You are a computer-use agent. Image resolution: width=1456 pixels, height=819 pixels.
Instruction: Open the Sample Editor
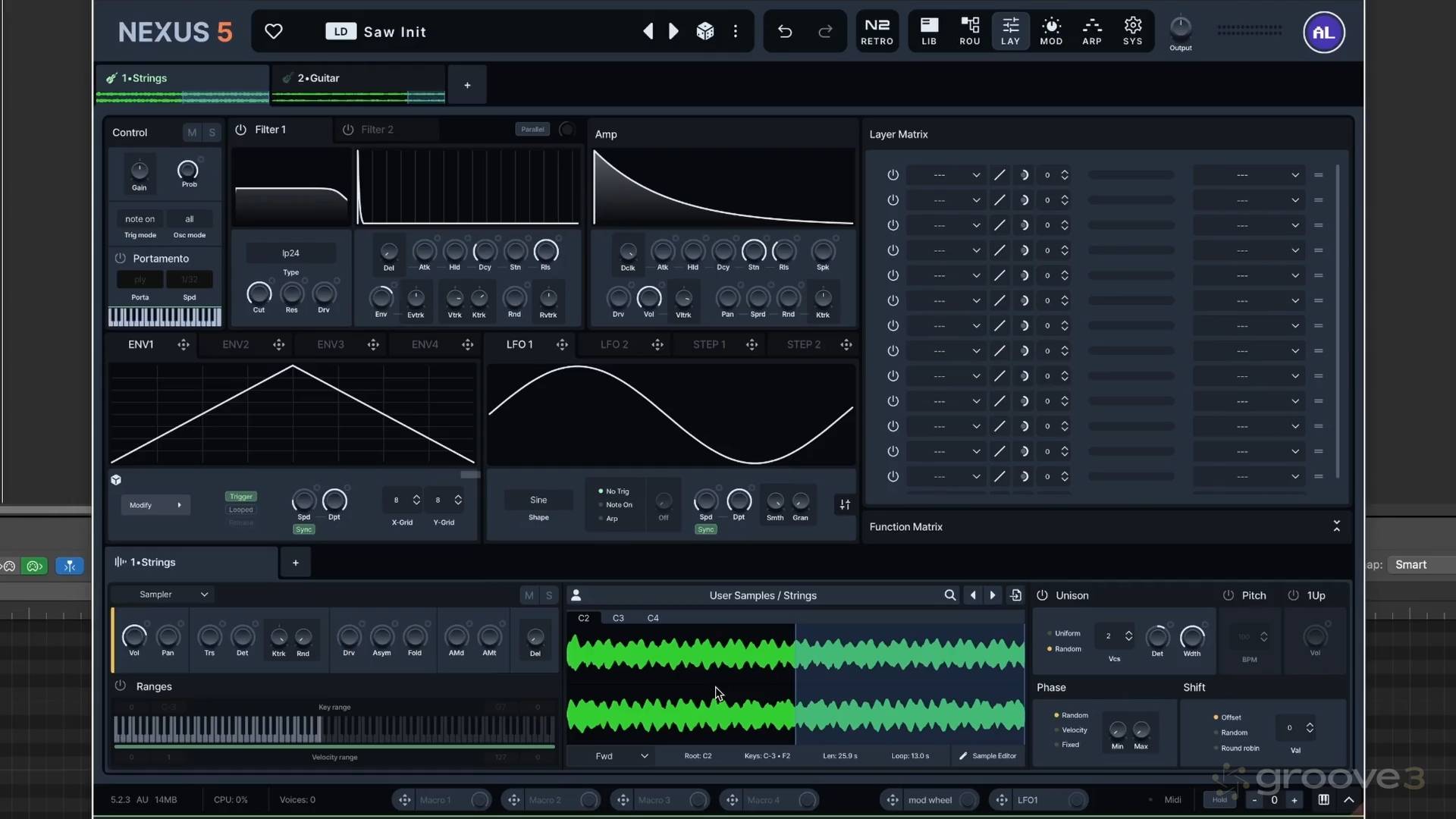987,756
